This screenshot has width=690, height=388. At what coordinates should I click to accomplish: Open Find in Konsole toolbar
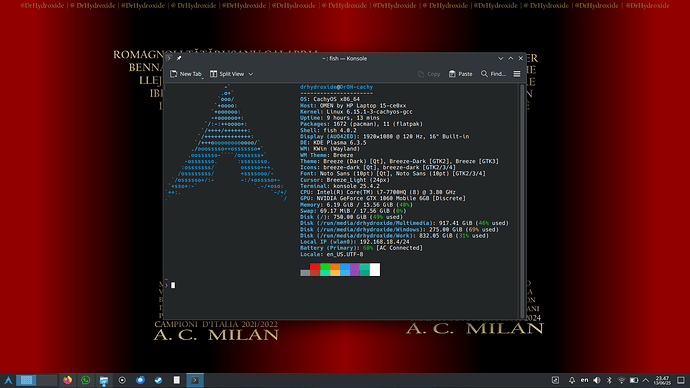493,74
